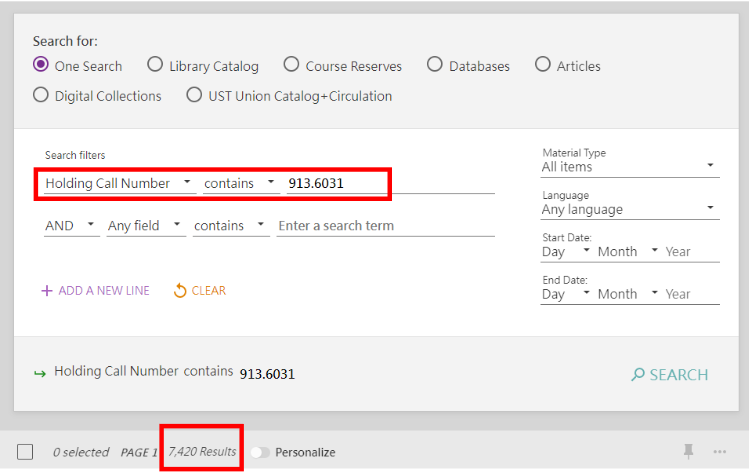Screen dimensions: 749x473
Task: Tick the select-all results checkbox
Action: tap(26, 452)
